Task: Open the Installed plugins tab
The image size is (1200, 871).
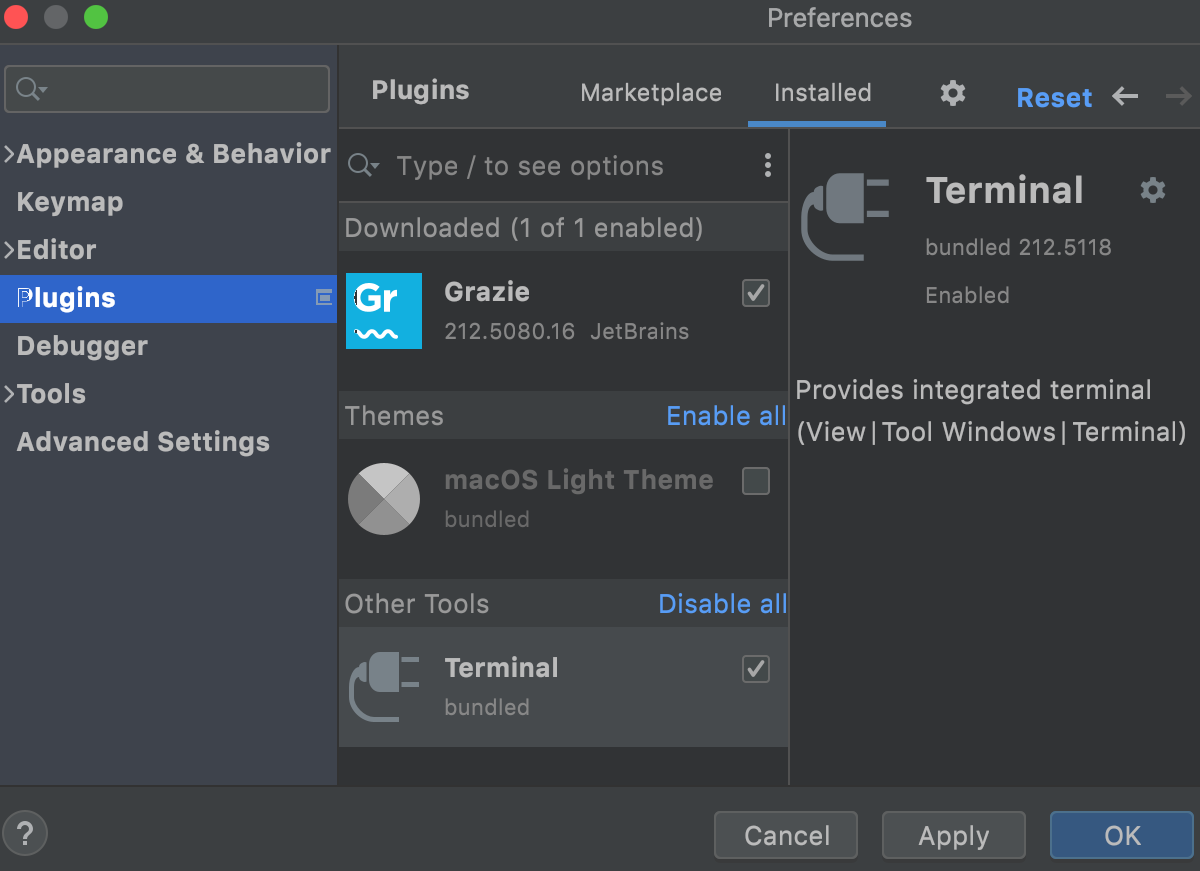Action: pyautogui.click(x=821, y=93)
